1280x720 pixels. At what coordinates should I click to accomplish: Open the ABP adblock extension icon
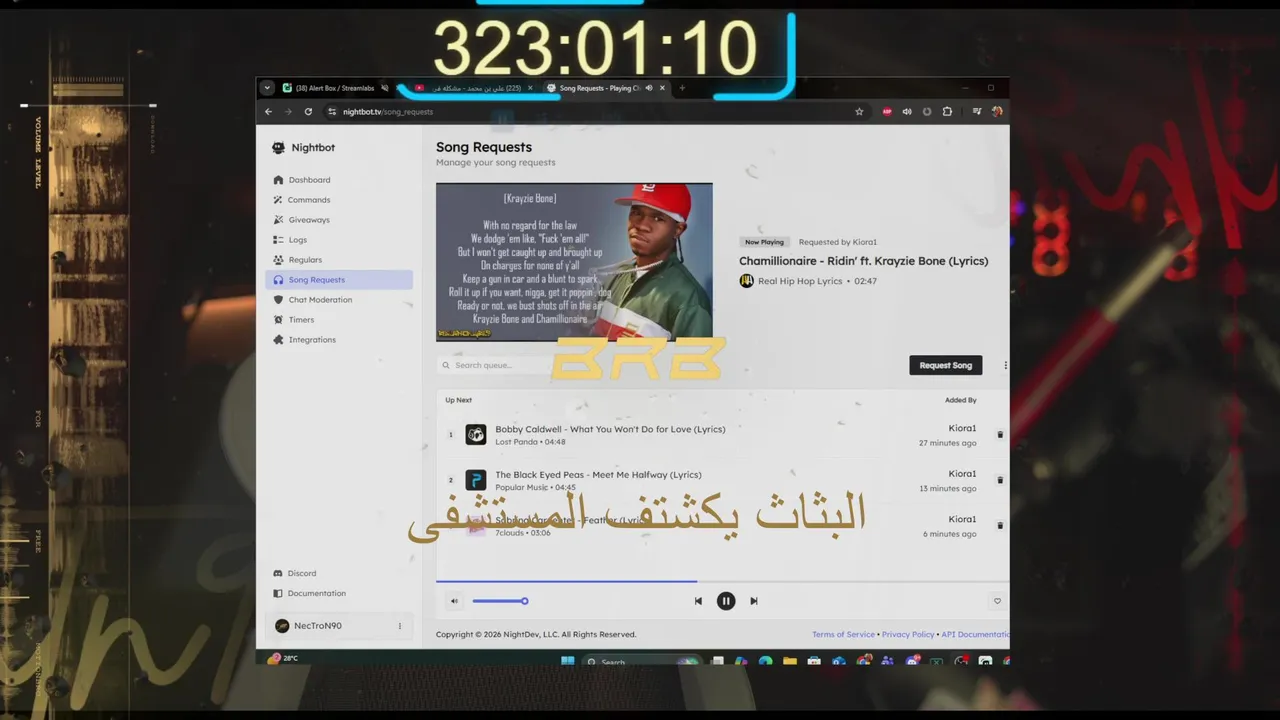tap(887, 112)
